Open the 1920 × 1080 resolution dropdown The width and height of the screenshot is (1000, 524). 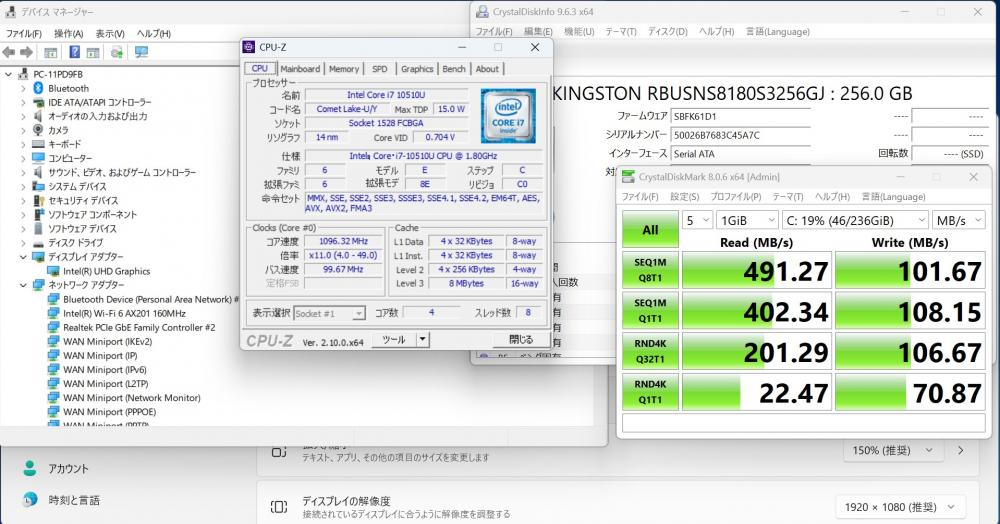900,507
